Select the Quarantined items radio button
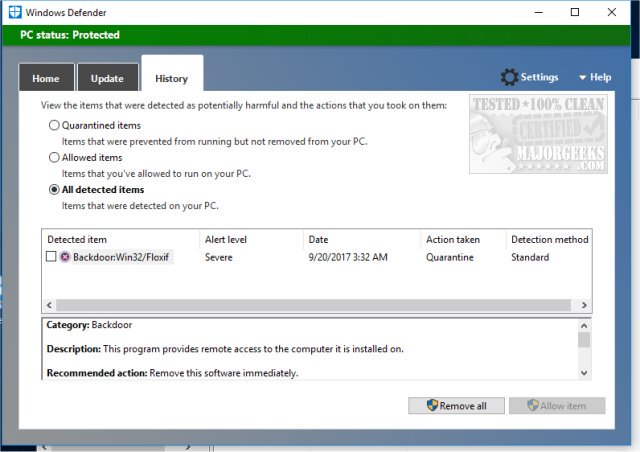Viewport: 640px width, 452px height. tap(54, 125)
